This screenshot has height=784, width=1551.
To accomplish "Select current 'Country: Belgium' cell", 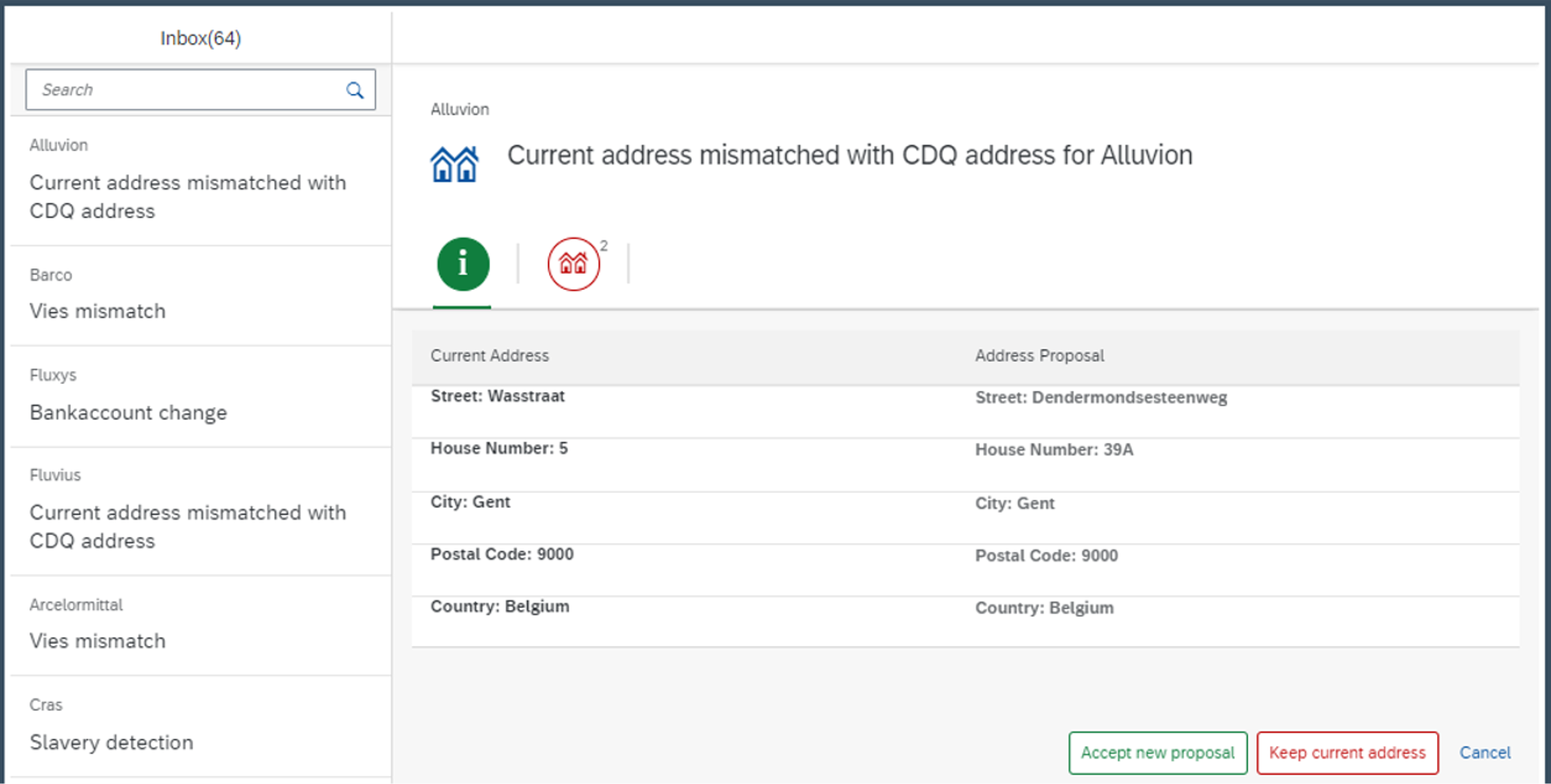I will [500, 606].
